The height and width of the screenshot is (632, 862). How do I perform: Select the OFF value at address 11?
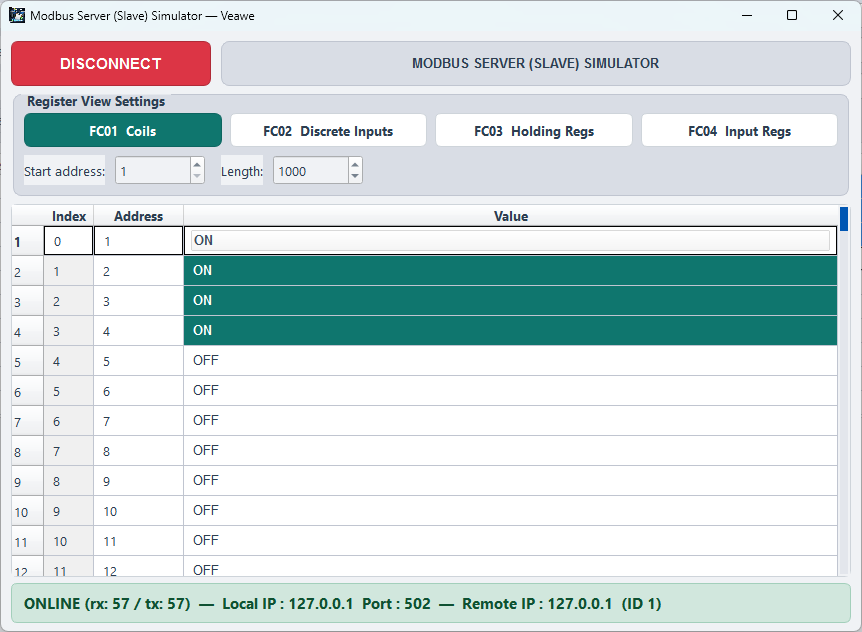point(510,540)
